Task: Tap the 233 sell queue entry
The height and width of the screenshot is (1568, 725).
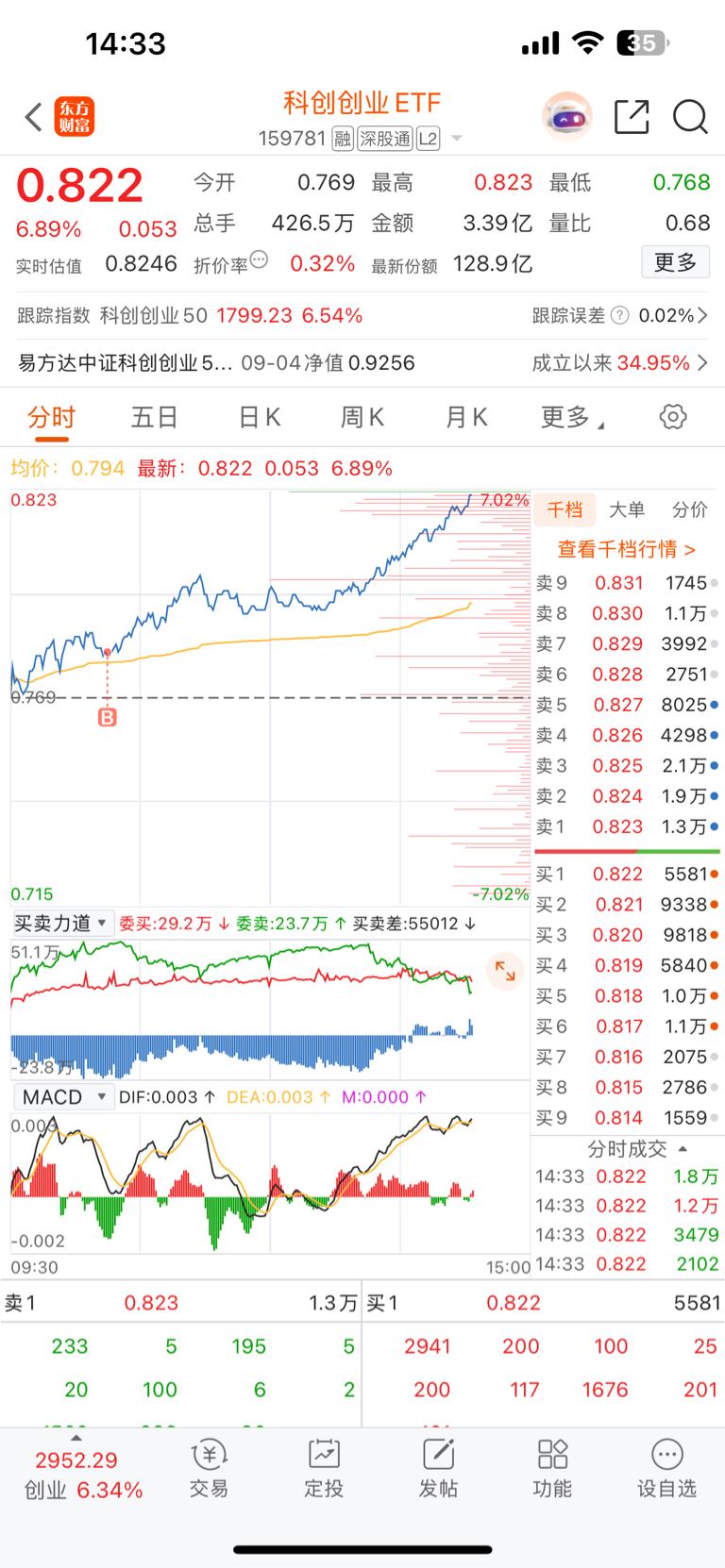Action: click(x=70, y=1346)
